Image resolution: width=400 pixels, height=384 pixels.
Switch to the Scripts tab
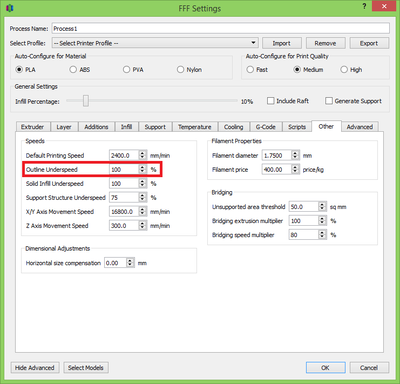297,127
